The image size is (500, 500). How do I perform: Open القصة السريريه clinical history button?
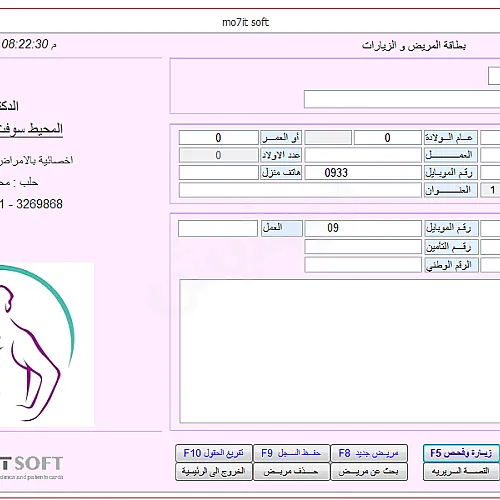point(461,471)
